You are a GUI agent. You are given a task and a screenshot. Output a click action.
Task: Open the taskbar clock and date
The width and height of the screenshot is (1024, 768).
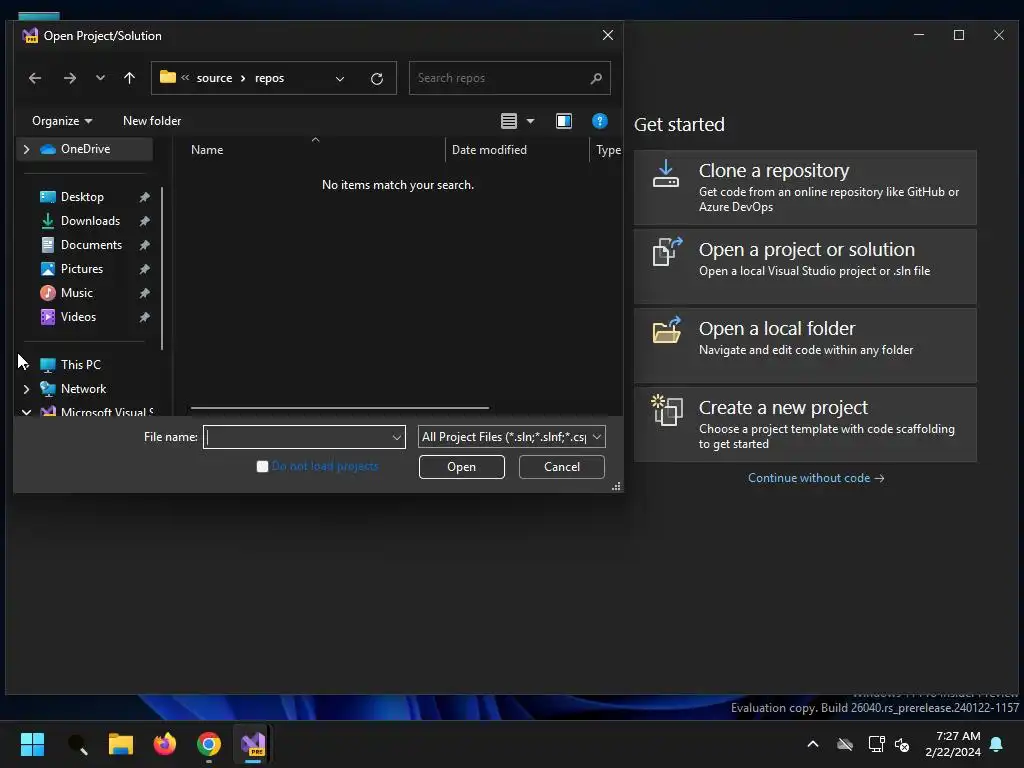tap(953, 744)
